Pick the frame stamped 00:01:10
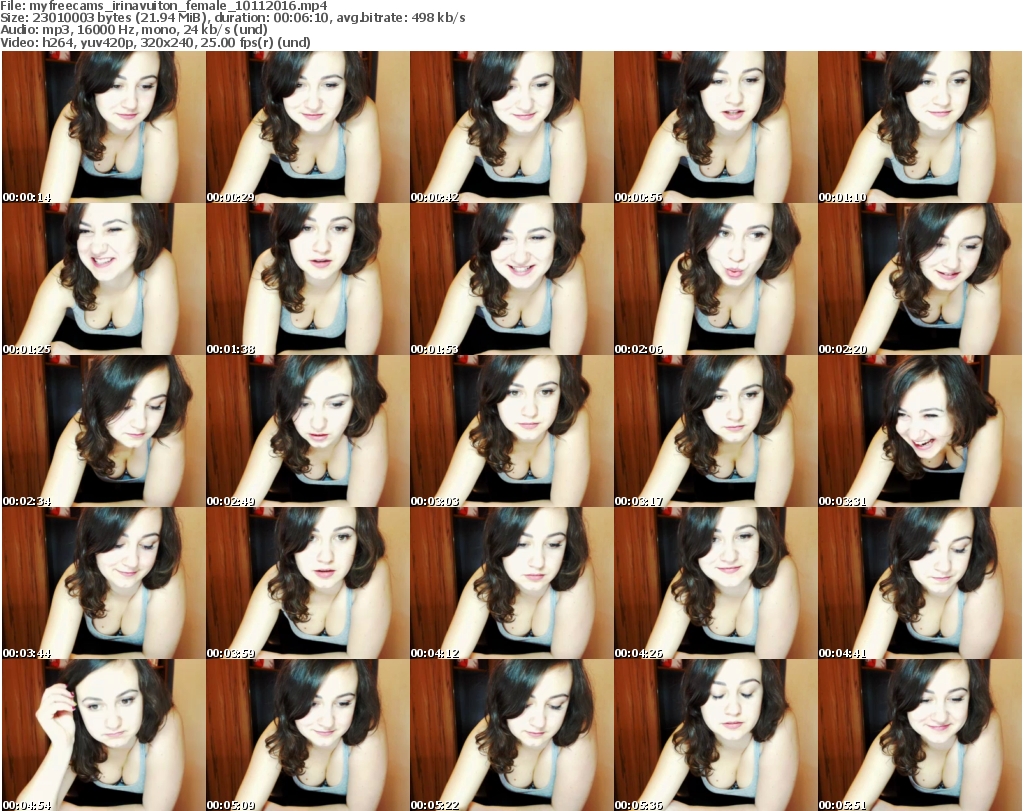The image size is (1024, 811). coord(919,127)
